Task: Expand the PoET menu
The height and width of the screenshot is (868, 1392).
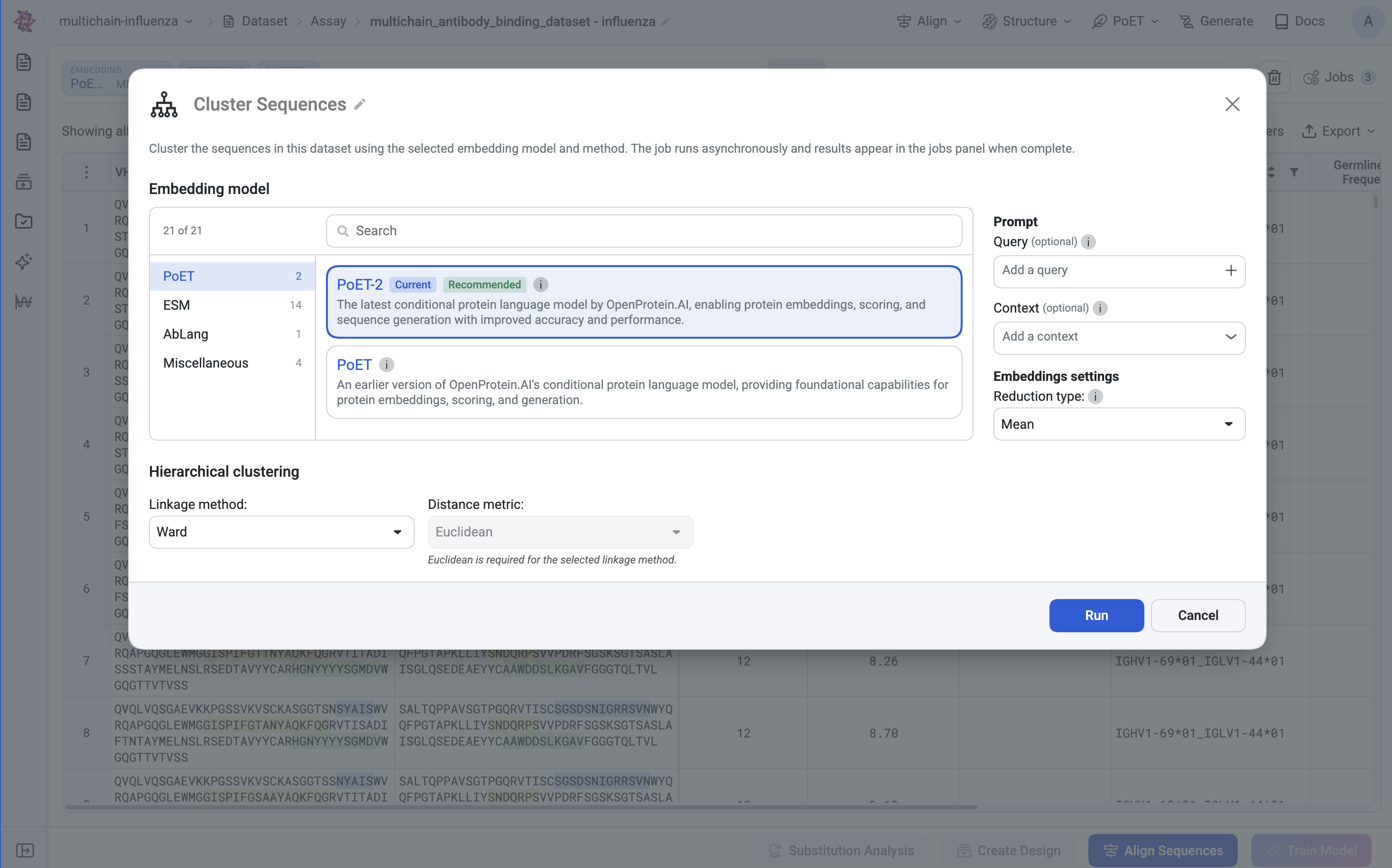Action: (x=1125, y=21)
